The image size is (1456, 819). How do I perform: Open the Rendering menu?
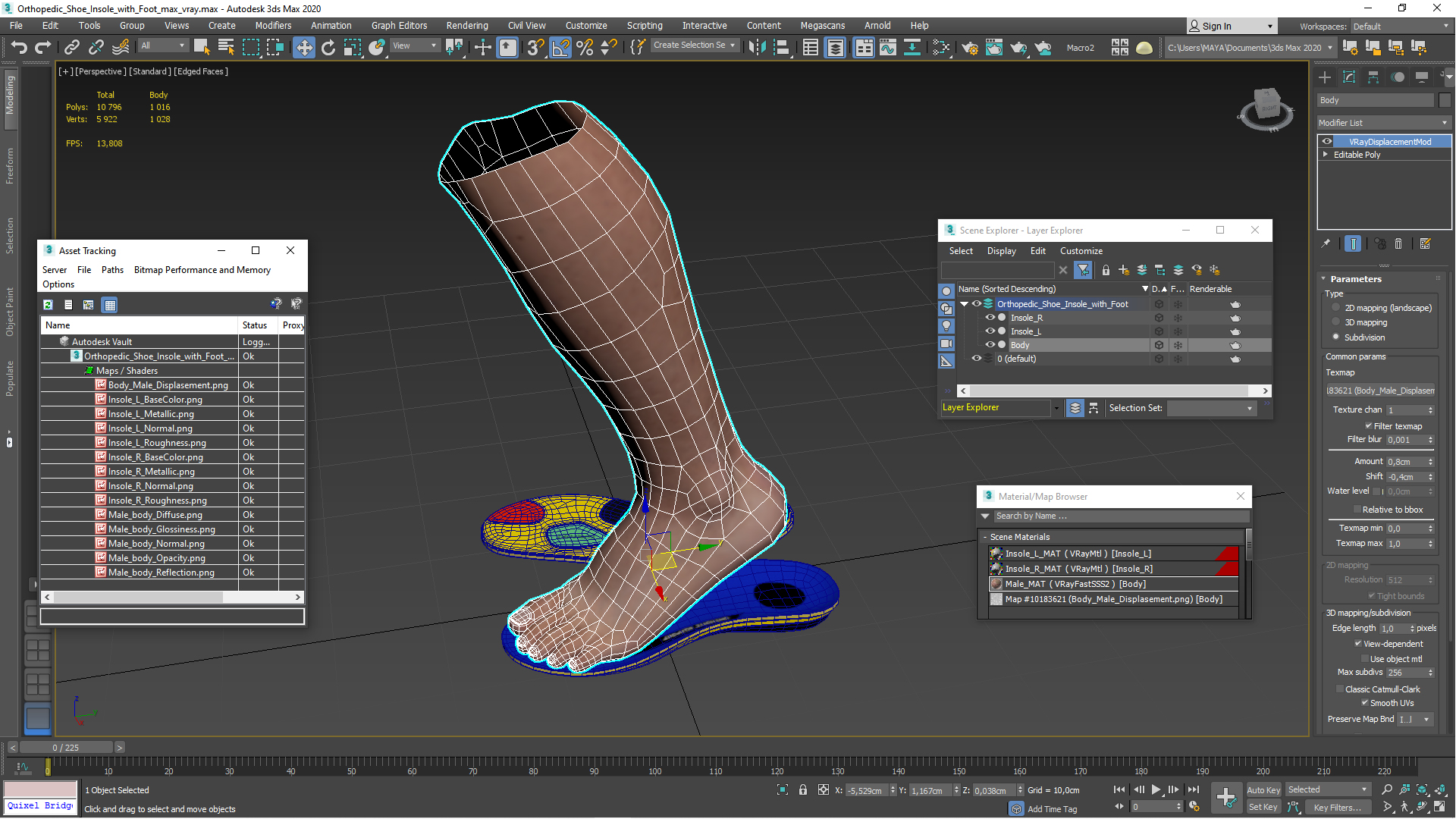(467, 26)
